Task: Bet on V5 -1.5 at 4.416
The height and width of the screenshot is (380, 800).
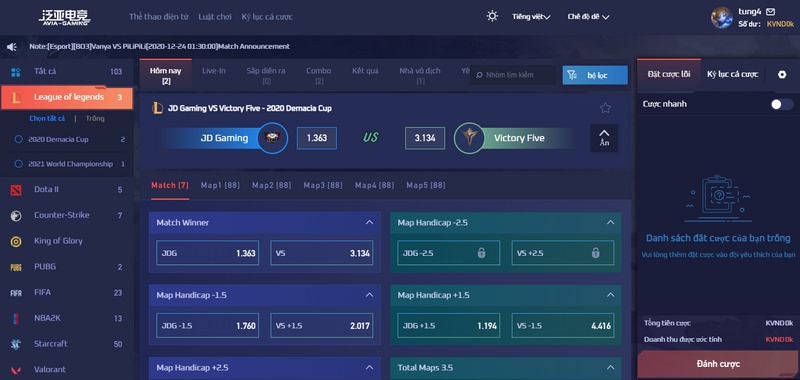Action: [563, 325]
